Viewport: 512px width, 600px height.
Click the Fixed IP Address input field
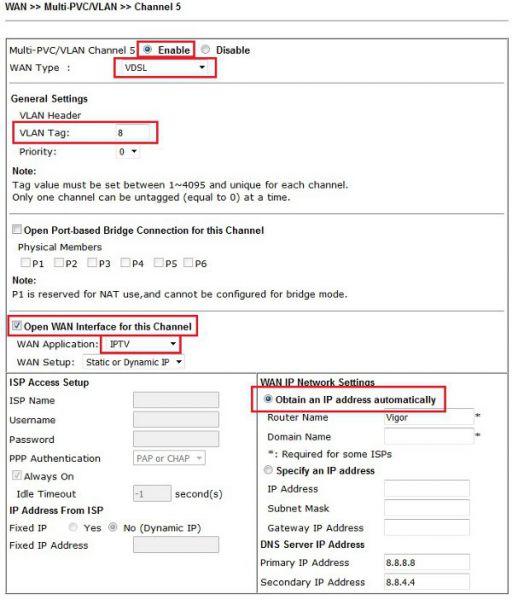176,545
